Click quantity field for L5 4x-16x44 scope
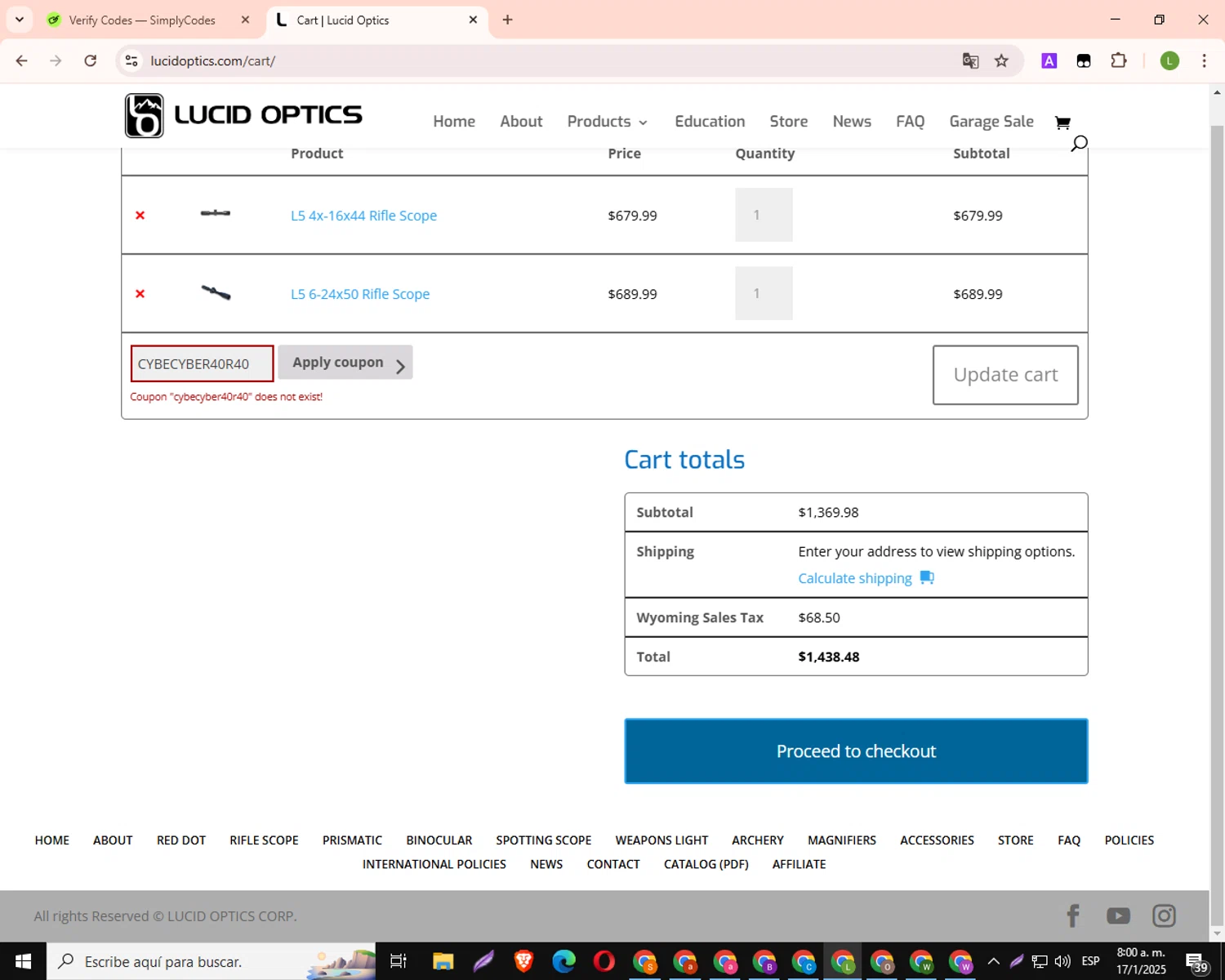 coord(764,215)
